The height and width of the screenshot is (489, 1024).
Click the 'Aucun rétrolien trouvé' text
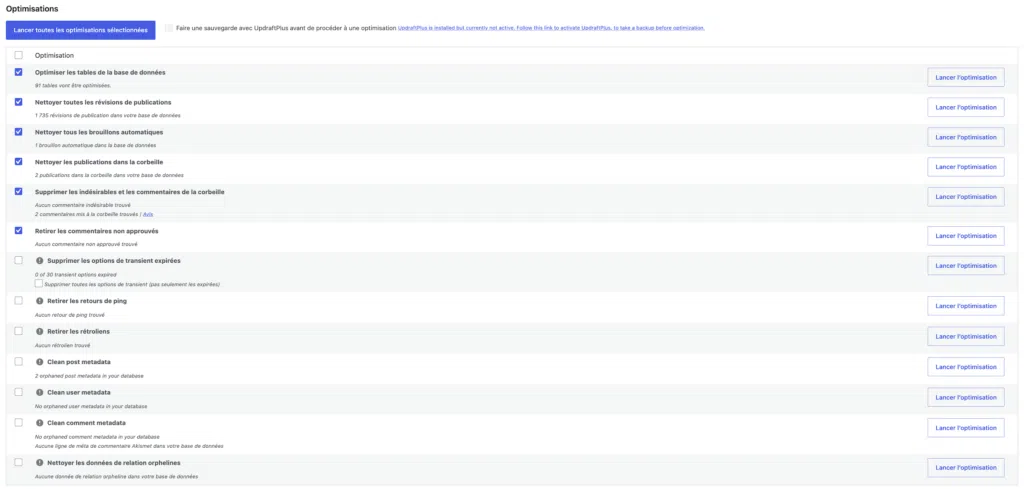[62, 345]
